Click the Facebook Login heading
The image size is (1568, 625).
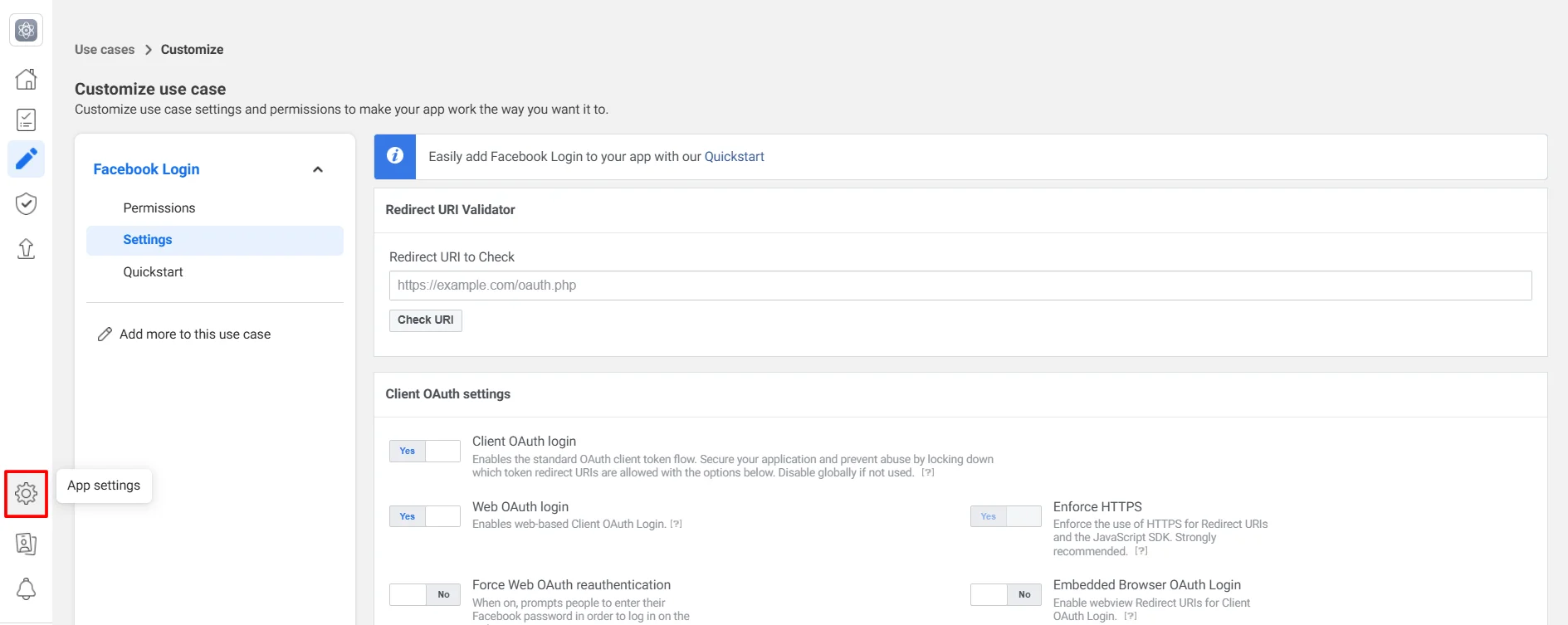146,169
